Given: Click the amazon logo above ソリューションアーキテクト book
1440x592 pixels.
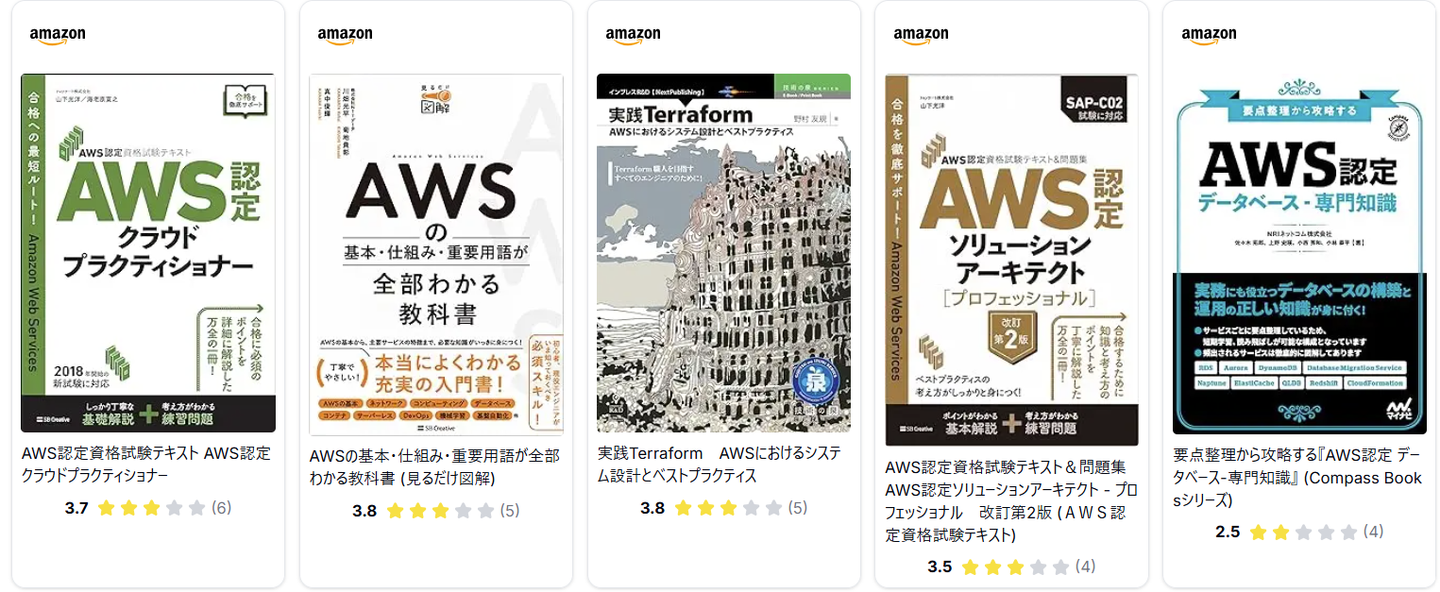Looking at the screenshot, I should 921,35.
